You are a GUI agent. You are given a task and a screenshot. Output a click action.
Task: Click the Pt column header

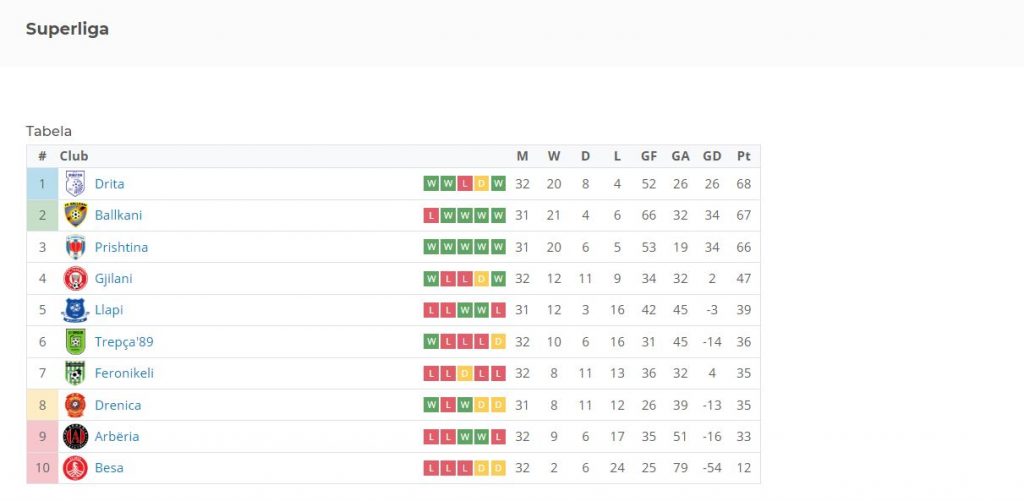(x=744, y=156)
